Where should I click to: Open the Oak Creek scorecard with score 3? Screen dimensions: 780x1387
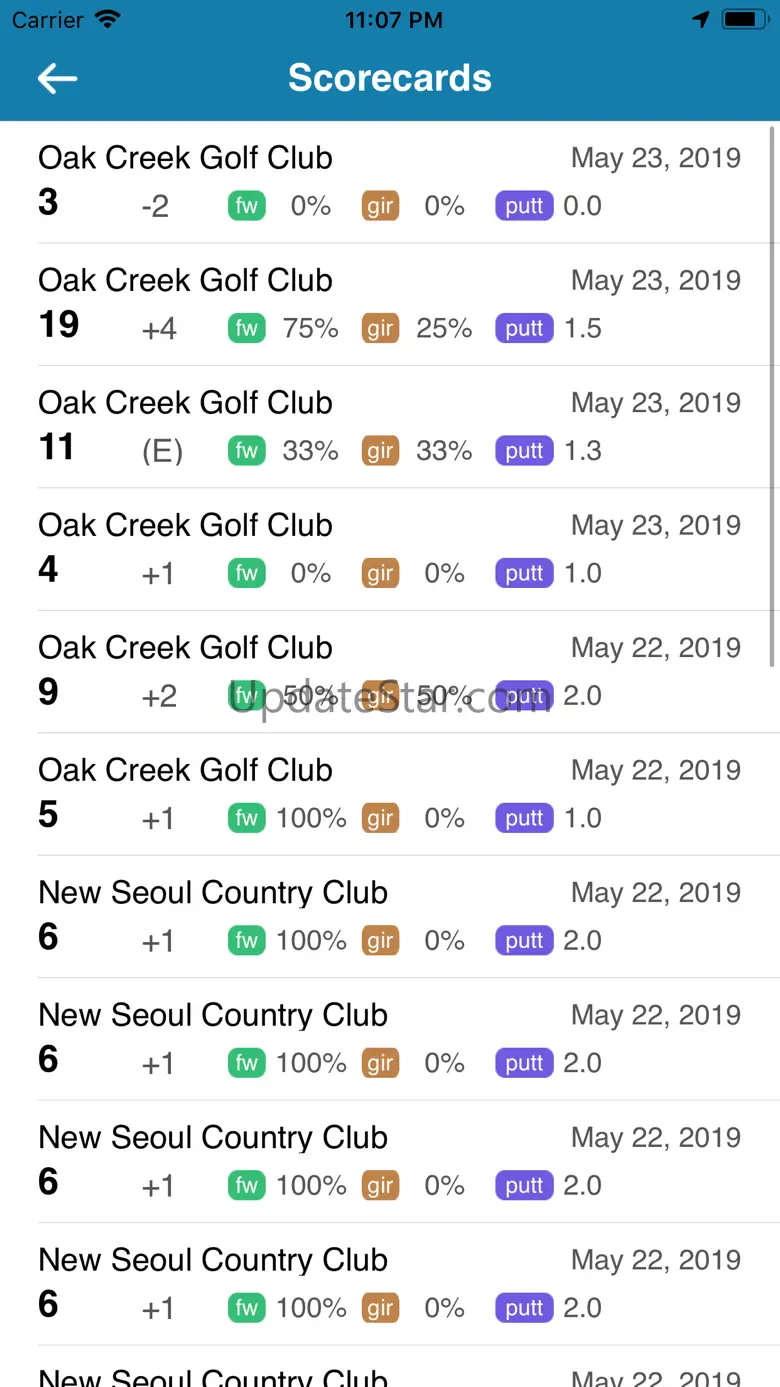389,182
